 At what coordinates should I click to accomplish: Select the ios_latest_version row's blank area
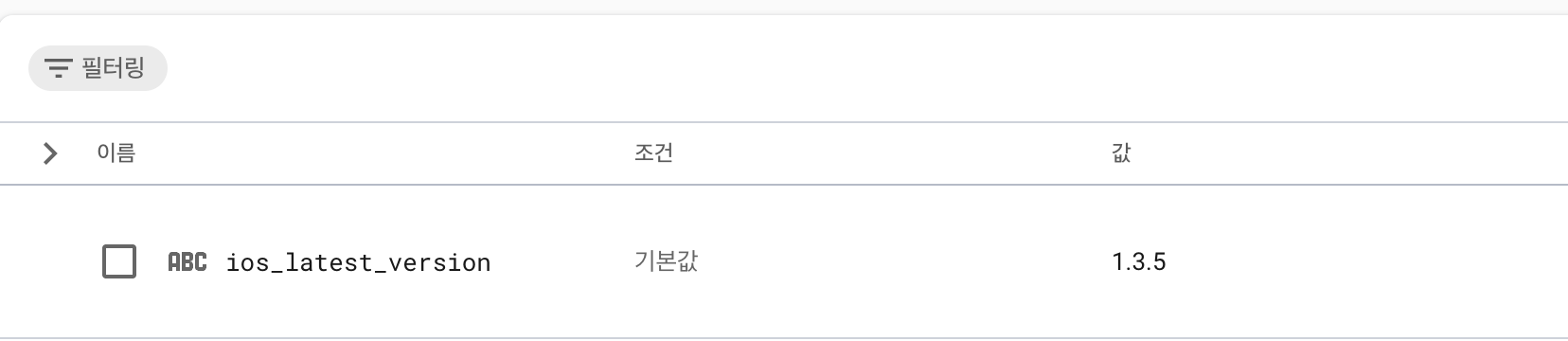pos(852,261)
